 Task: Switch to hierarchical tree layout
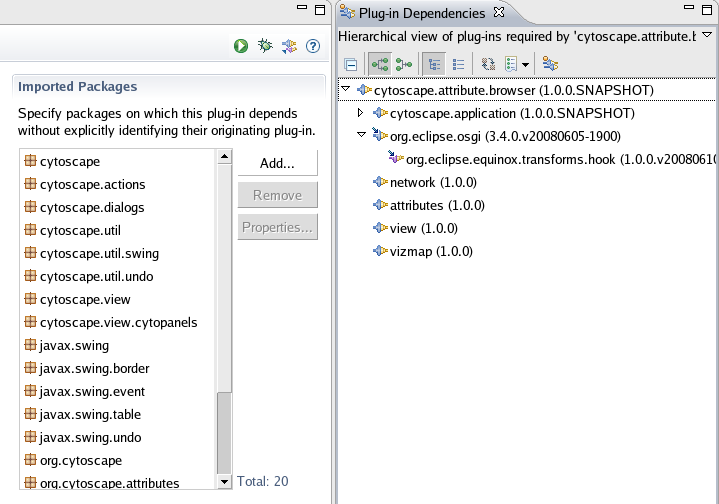pos(434,64)
